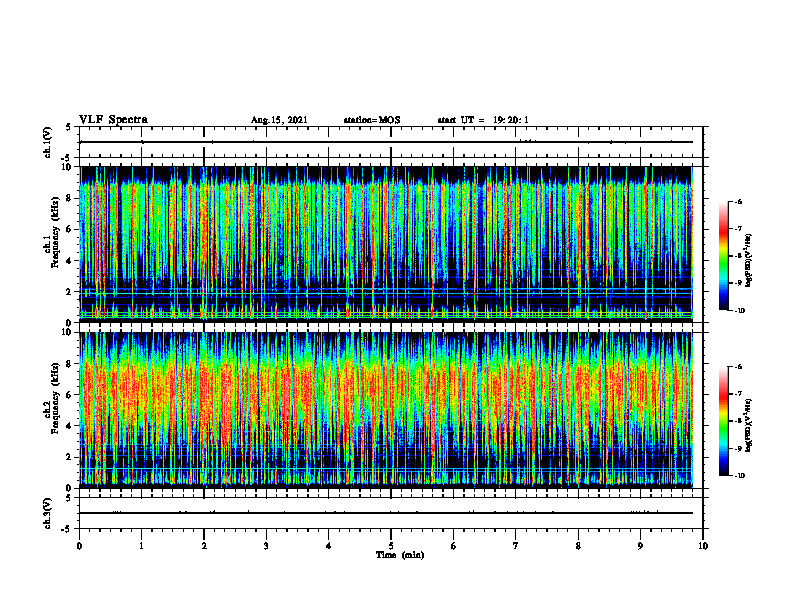
Task: Click the 'Time (min)' axis title
Action: pyautogui.click(x=400, y=555)
